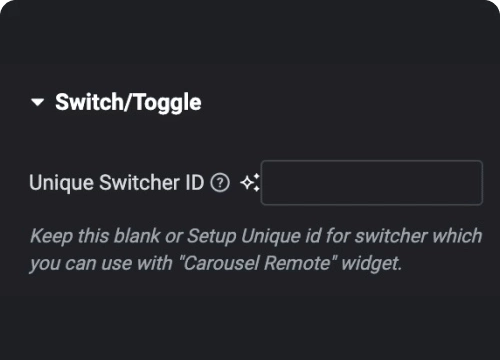Hide Switch/Toggle controls via triangle
The image size is (500, 360).
(x=37, y=102)
